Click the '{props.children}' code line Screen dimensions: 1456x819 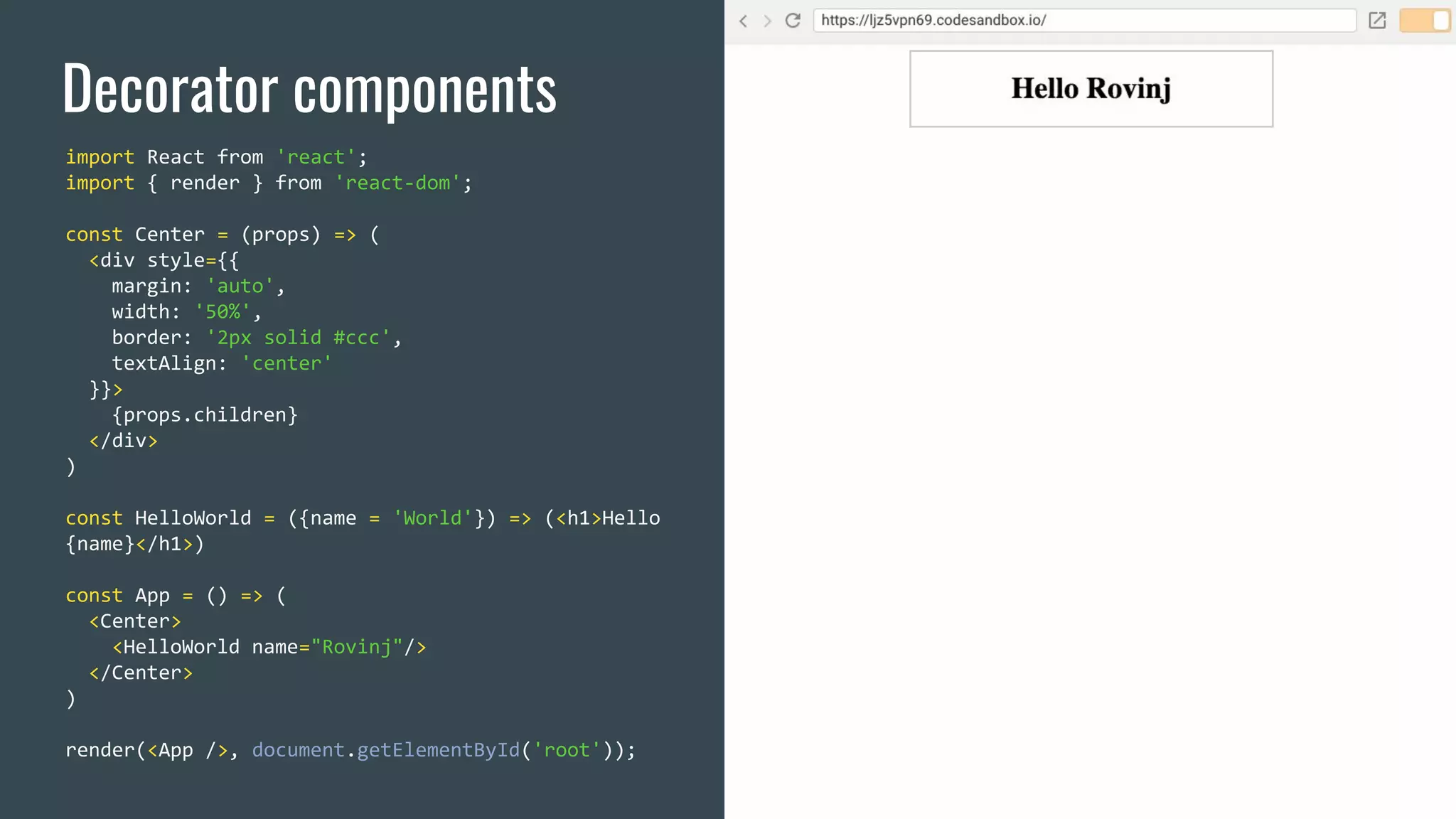pos(205,415)
